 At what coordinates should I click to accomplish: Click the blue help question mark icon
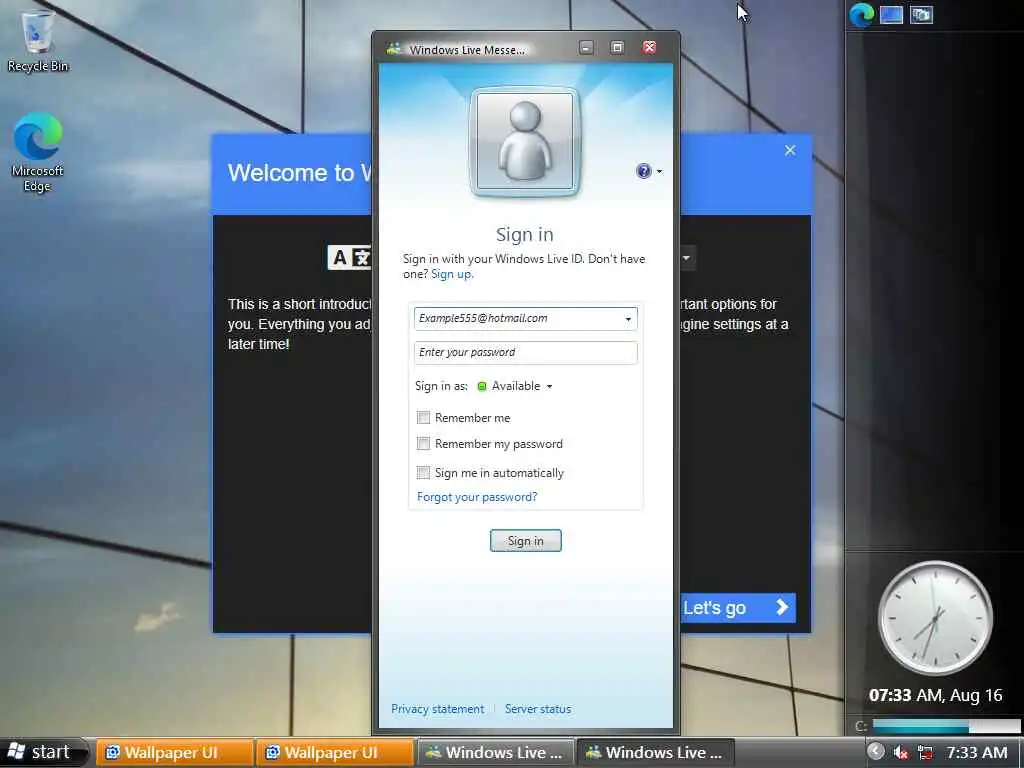tap(643, 171)
